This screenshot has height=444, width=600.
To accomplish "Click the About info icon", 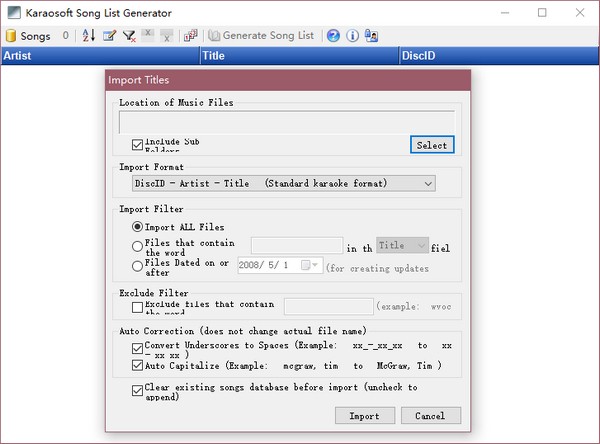I will 352,35.
